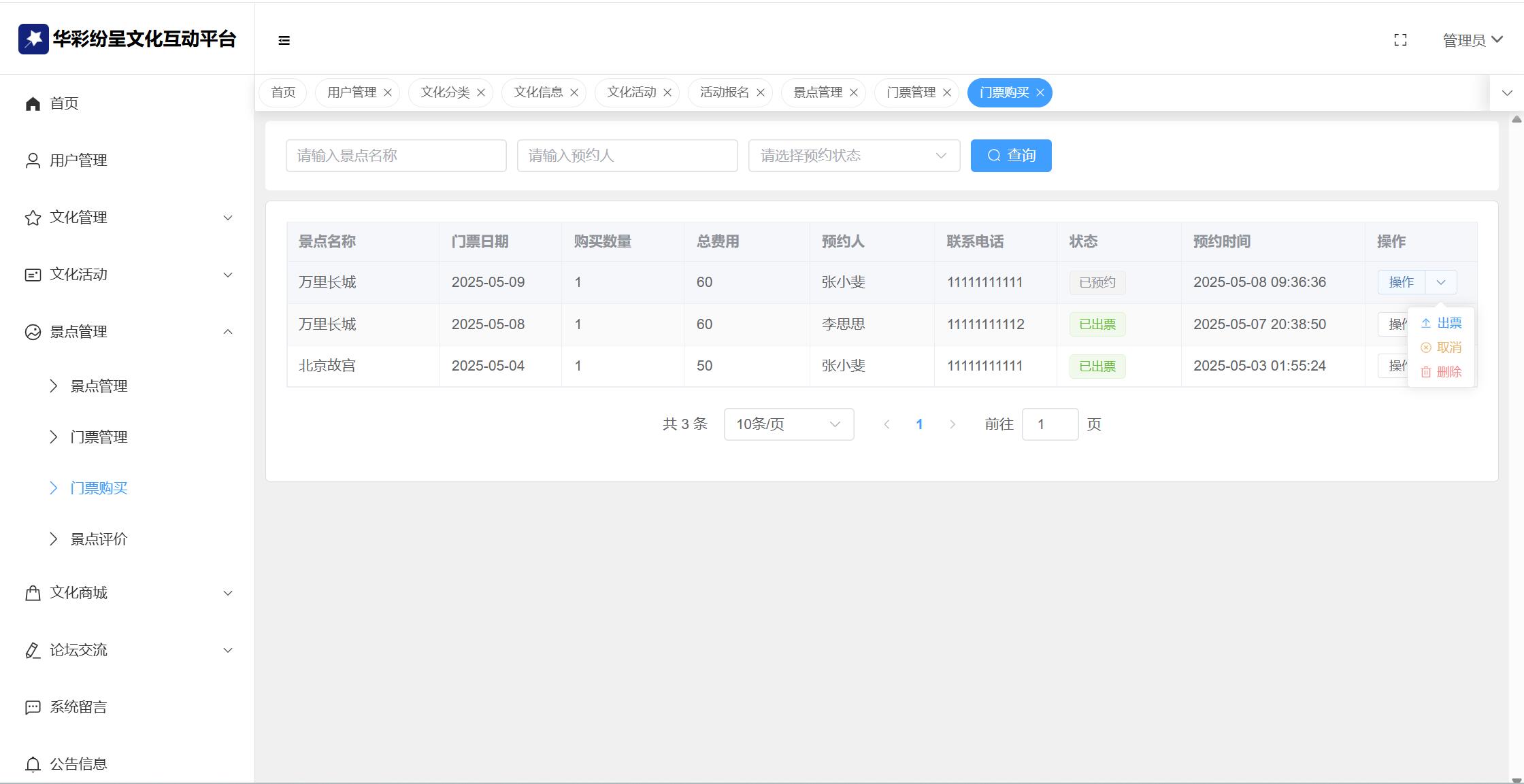Viewport: 1524px width, 784px height.
Task: Focus the 请输入景点名称 input field
Action: pyautogui.click(x=396, y=156)
